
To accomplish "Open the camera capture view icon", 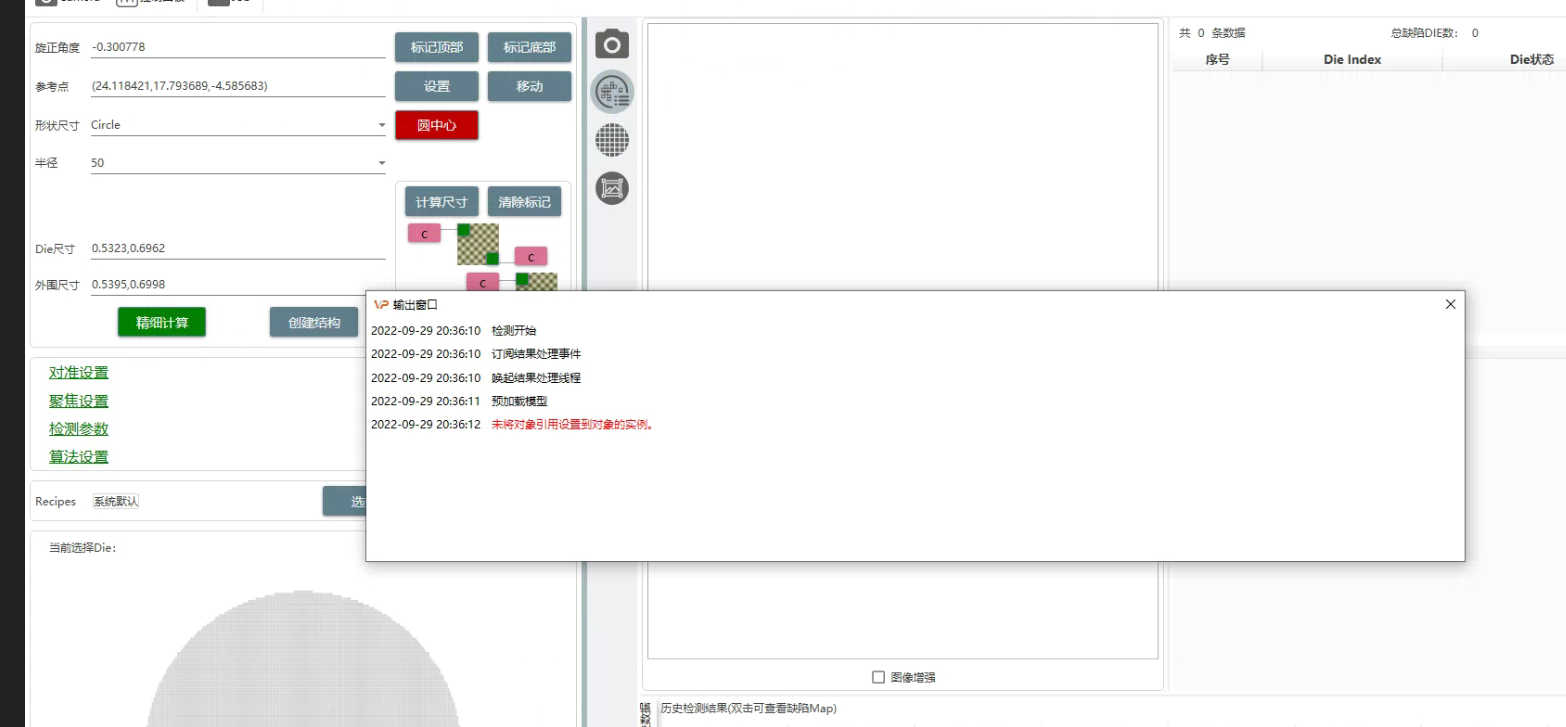I will pyautogui.click(x=612, y=44).
